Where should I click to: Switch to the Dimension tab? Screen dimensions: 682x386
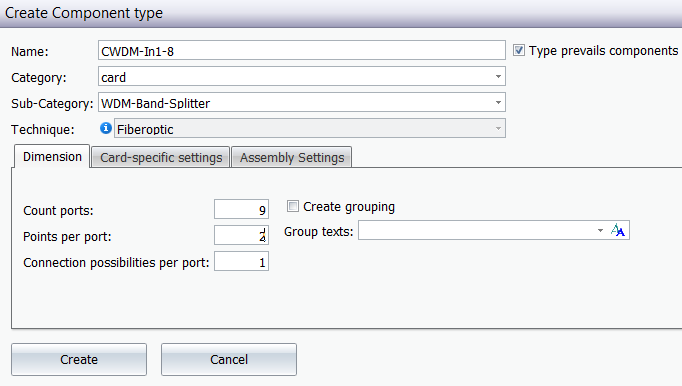pyautogui.click(x=52, y=157)
